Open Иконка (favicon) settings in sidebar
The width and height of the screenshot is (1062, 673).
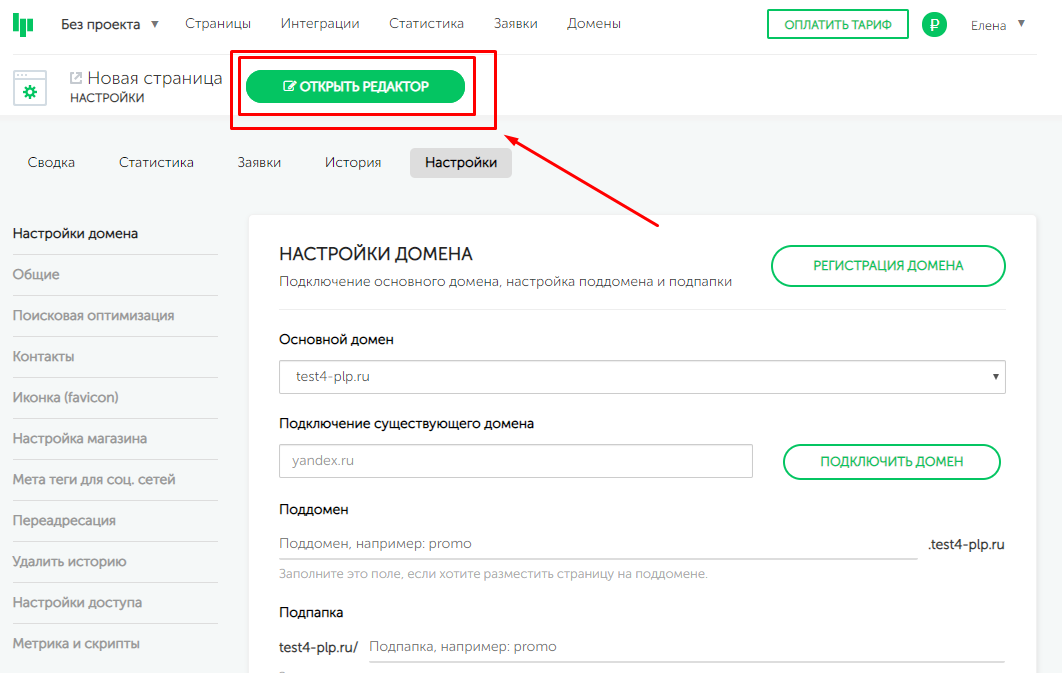click(66, 398)
